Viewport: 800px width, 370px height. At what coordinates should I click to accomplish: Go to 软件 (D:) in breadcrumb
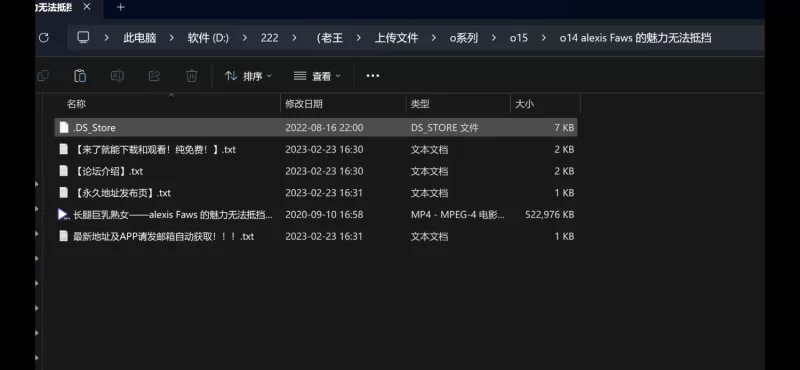tap(208, 38)
